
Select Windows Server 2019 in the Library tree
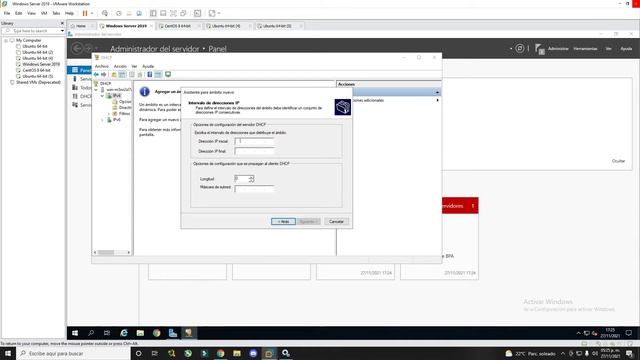[41, 64]
